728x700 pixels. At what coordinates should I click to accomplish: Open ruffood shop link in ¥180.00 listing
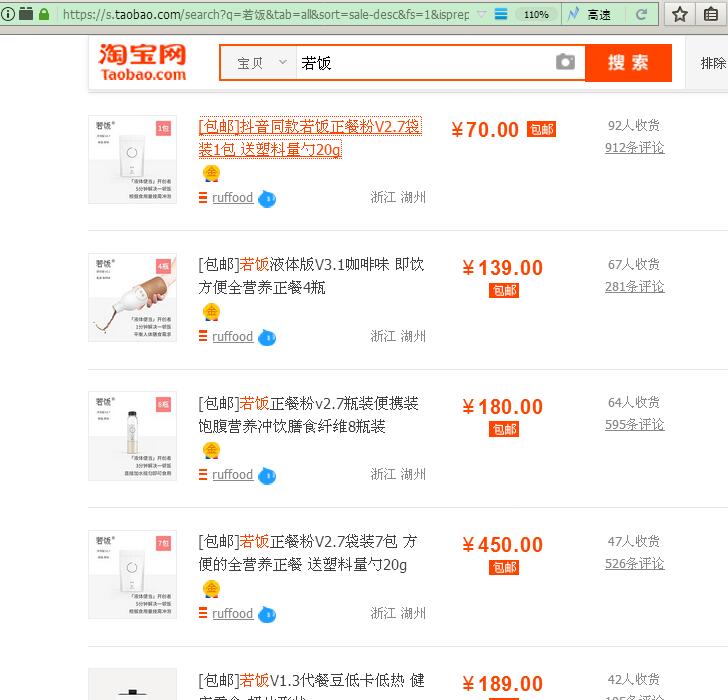[233, 474]
